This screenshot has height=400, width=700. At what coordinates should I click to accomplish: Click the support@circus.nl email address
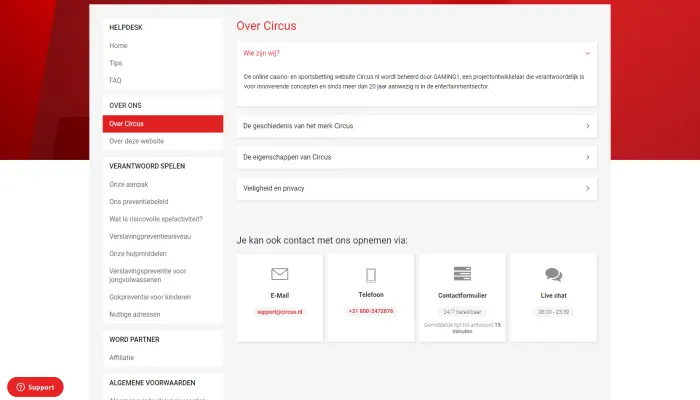[x=279, y=312]
